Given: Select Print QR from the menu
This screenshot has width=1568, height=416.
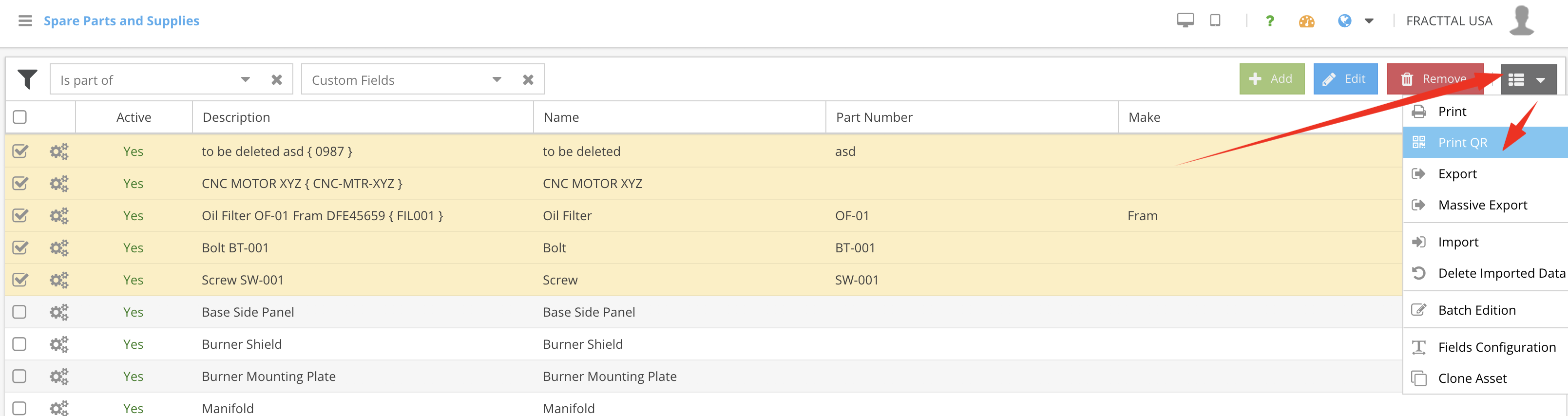Looking at the screenshot, I should coord(1462,142).
